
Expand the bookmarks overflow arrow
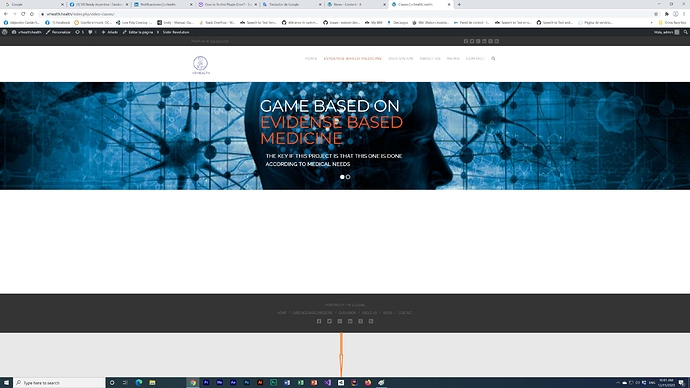(652, 22)
